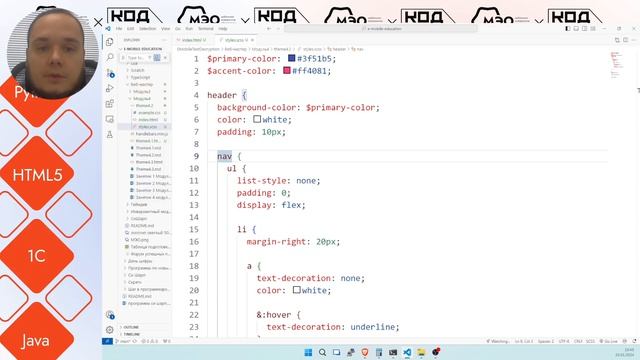This screenshot has height=360, width=640.
Task: Click the Watching Sass status item
Action: point(498,341)
